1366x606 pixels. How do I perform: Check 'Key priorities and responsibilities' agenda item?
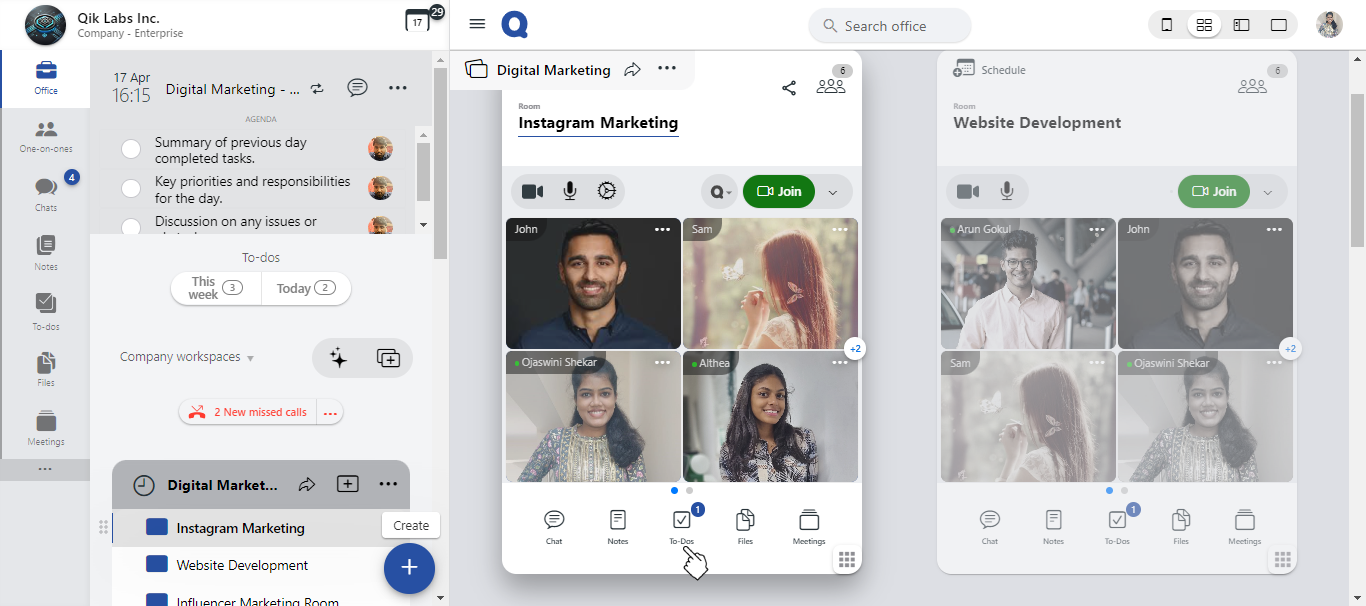pos(131,189)
